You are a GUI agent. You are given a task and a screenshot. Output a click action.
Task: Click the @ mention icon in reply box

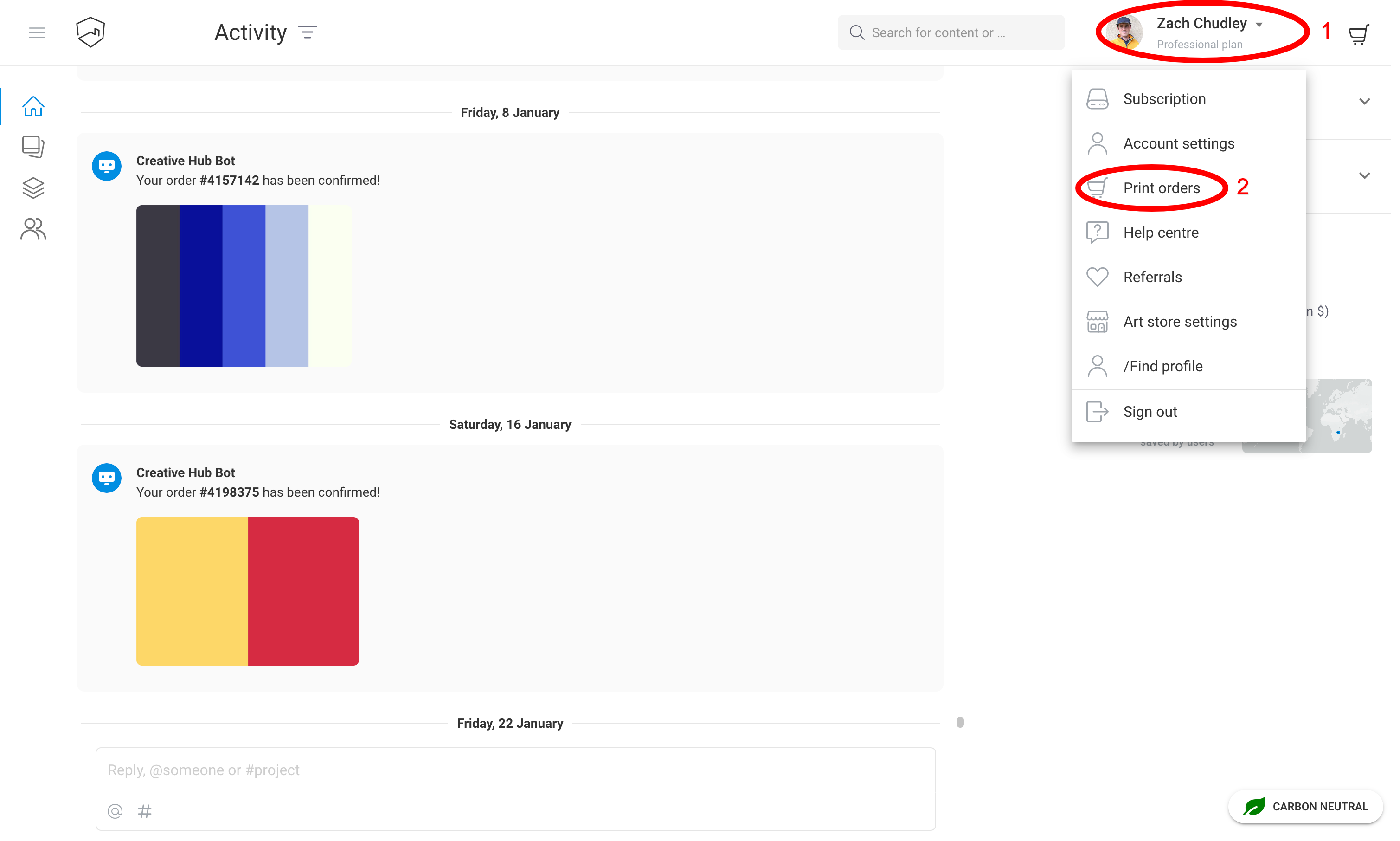pyautogui.click(x=115, y=811)
